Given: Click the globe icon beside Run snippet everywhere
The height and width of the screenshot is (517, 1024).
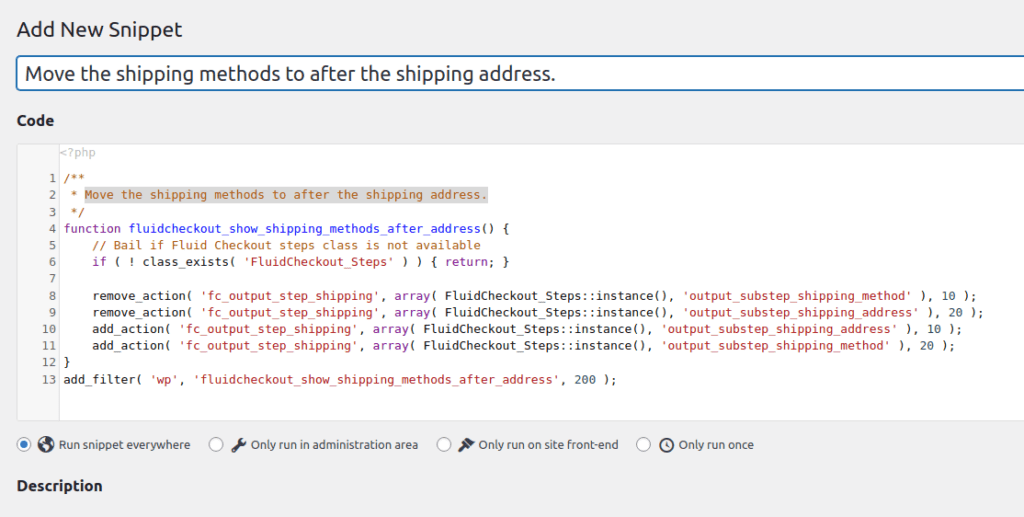Looking at the screenshot, I should pos(45,445).
